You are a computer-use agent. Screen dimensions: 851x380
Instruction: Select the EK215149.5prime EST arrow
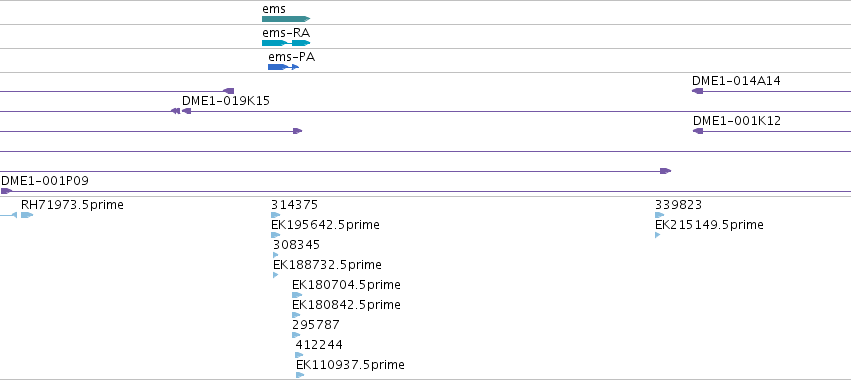(x=658, y=235)
